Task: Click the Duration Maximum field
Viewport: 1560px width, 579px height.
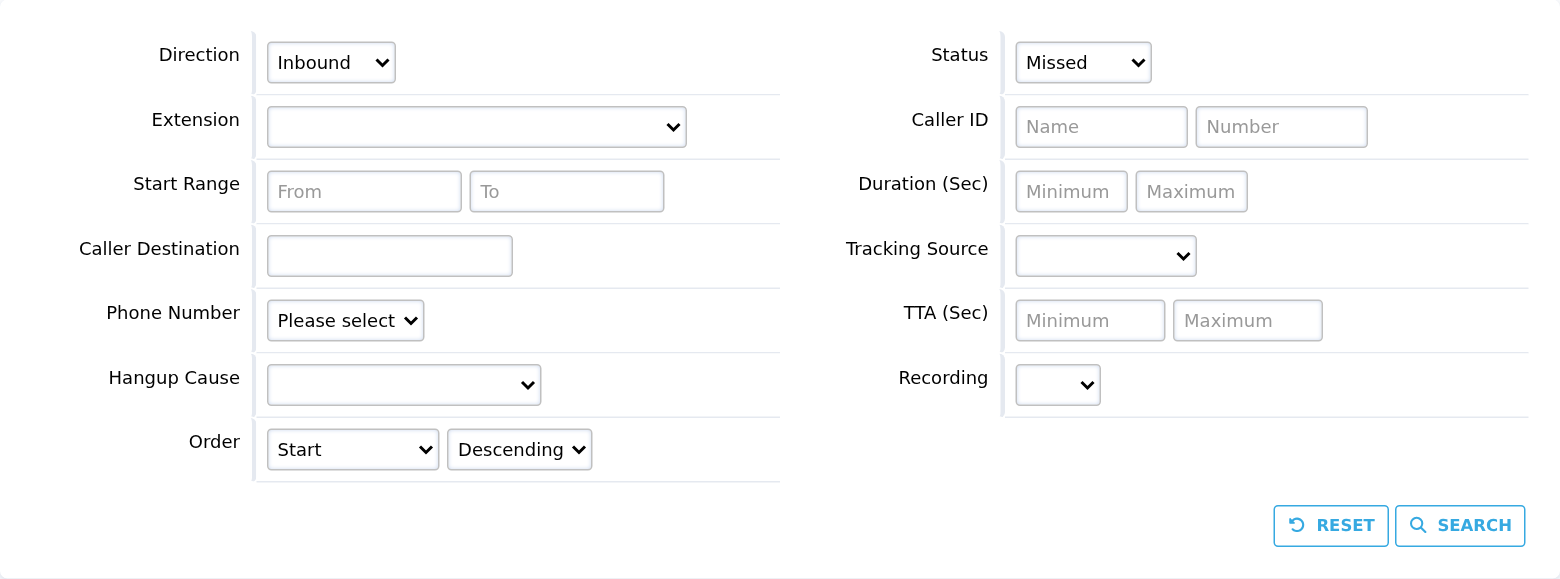Action: (1192, 192)
